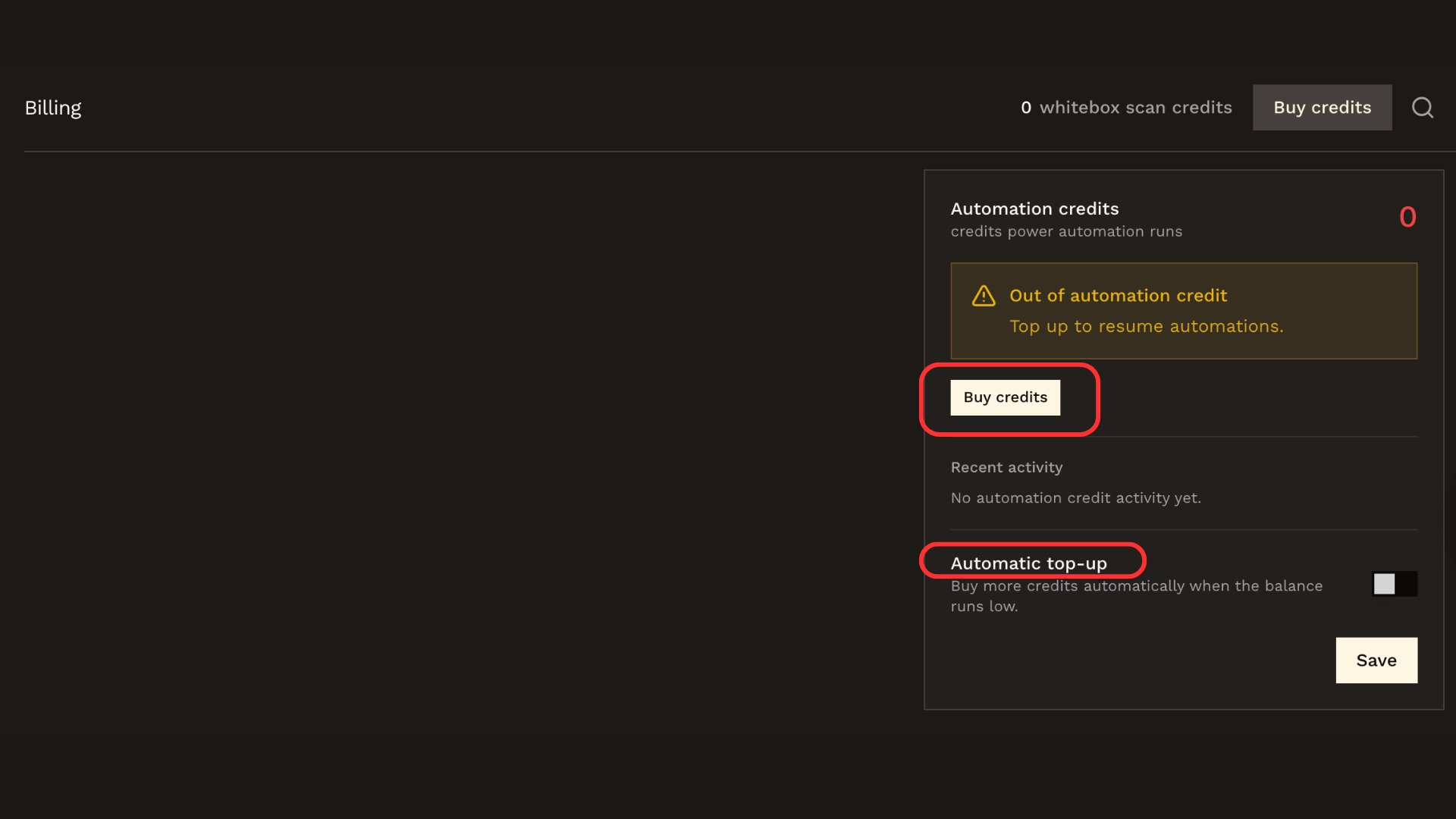This screenshot has width=1456, height=819.
Task: Click "Top up to resume automations." text
Action: tap(1146, 327)
